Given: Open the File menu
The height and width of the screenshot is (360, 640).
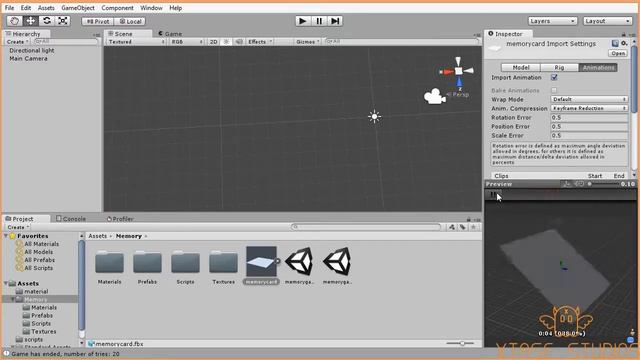Looking at the screenshot, I should pyautogui.click(x=9, y=8).
